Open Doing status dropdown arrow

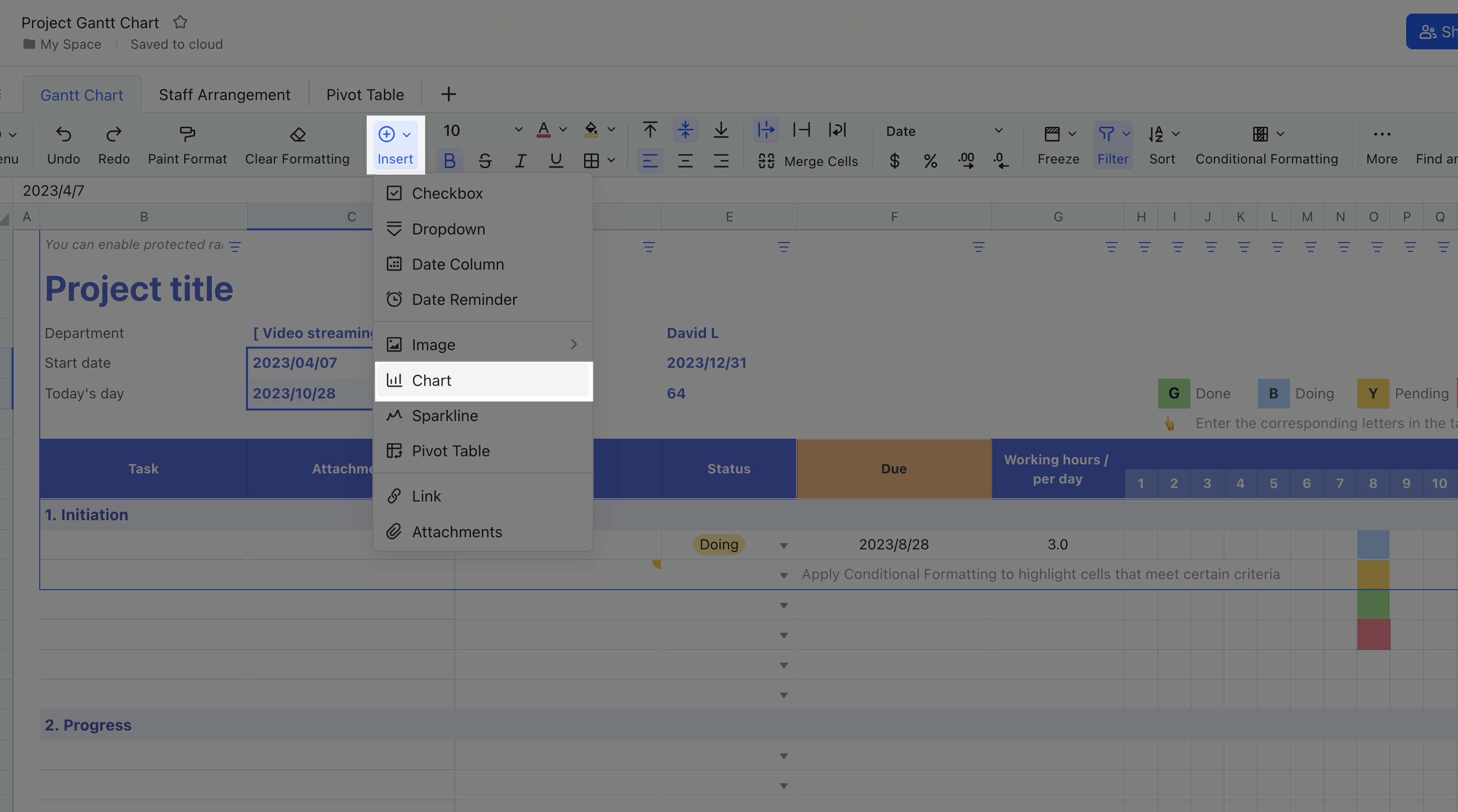(x=783, y=545)
